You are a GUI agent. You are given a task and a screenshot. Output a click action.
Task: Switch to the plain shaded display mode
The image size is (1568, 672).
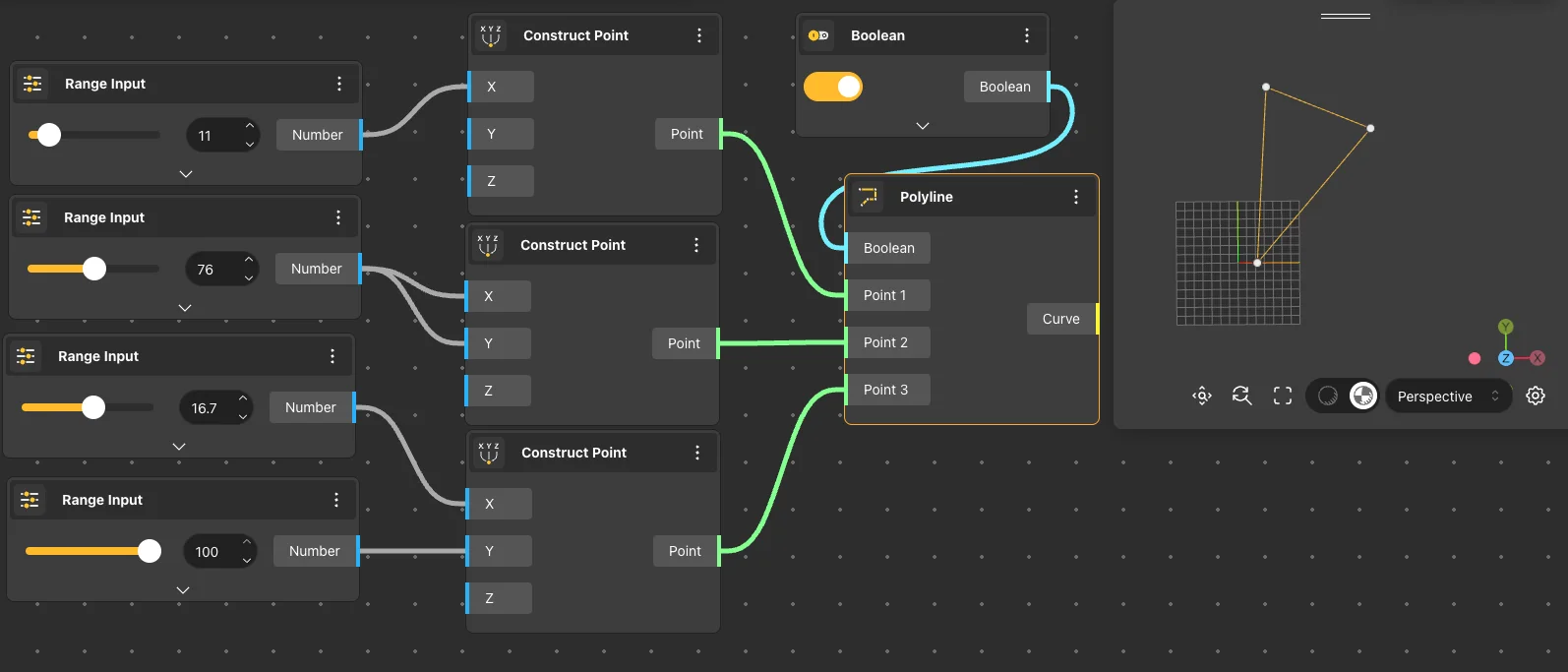pyautogui.click(x=1328, y=396)
